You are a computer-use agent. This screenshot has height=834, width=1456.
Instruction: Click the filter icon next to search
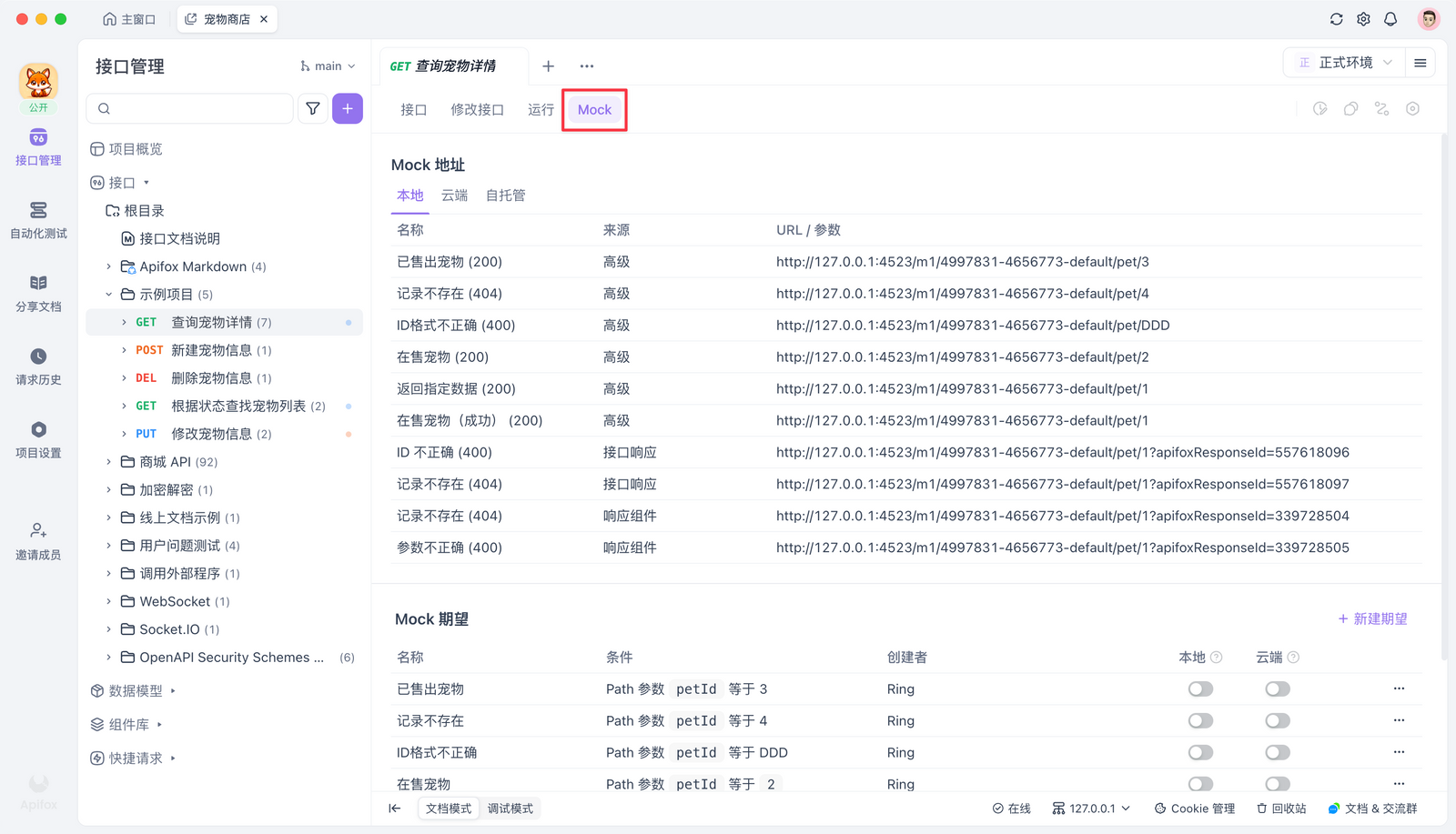[x=312, y=108]
